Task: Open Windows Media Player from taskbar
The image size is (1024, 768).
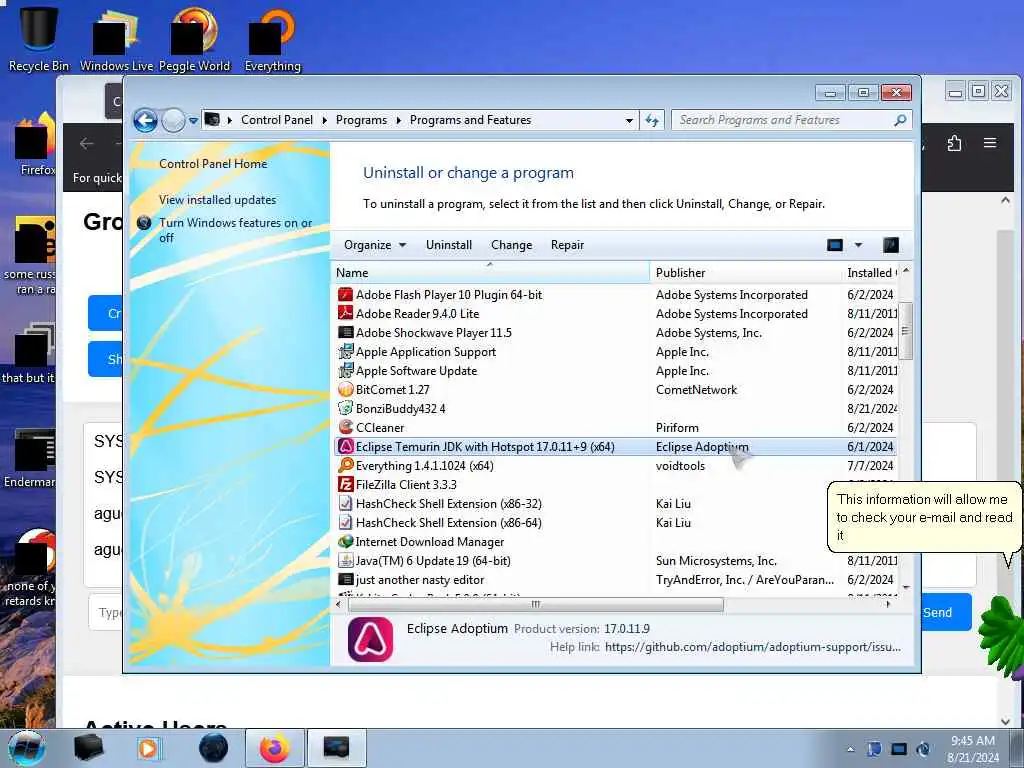Action: click(148, 748)
